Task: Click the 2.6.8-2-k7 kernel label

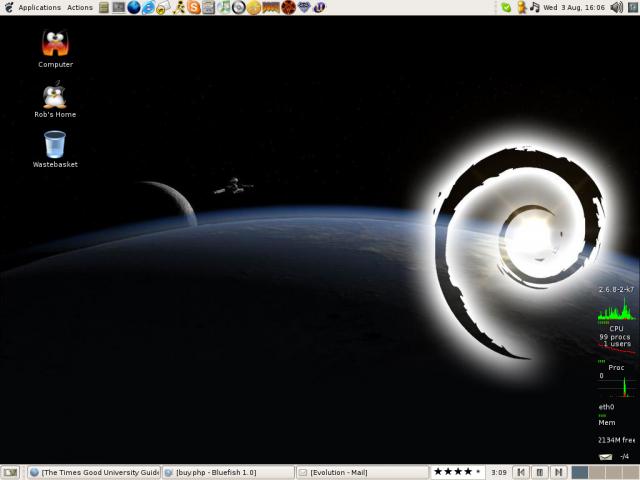Action: click(x=616, y=289)
